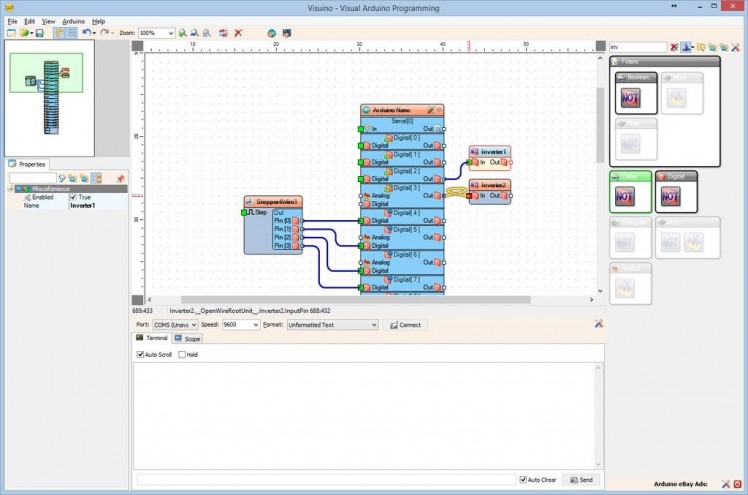Click the Send button
748x495 pixels.
tap(580, 480)
